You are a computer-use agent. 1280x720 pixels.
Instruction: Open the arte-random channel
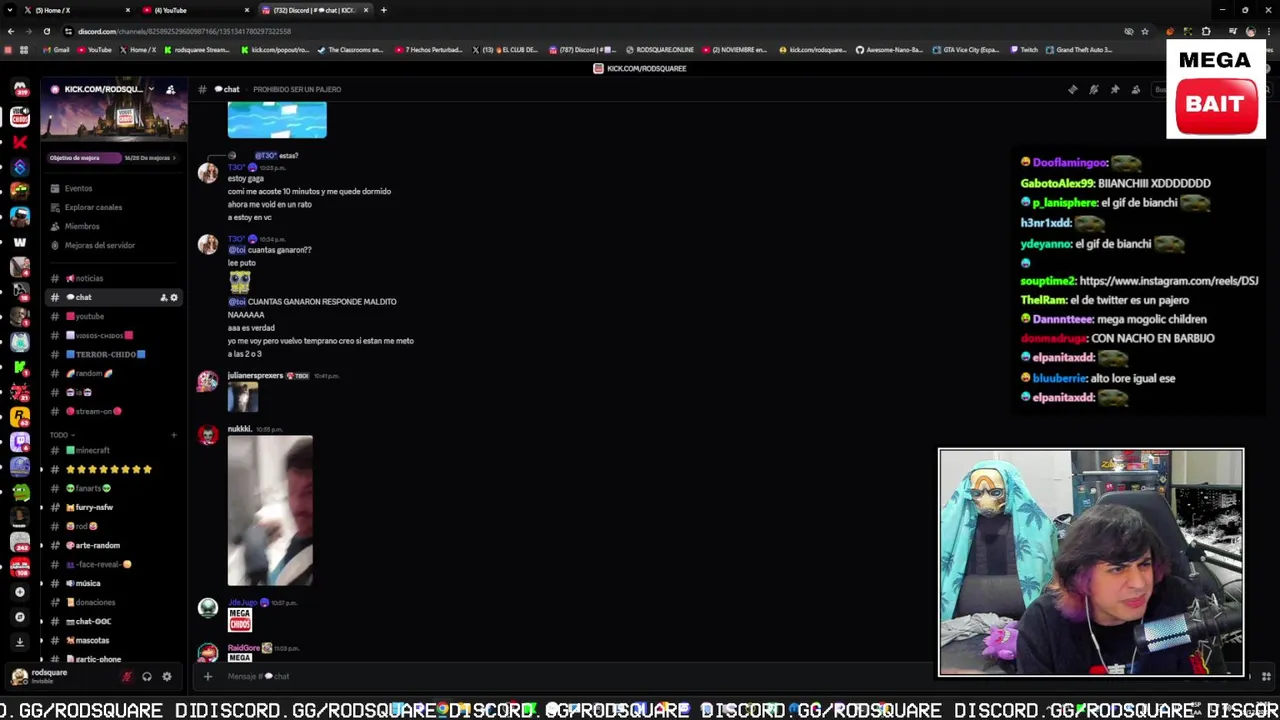(112, 545)
